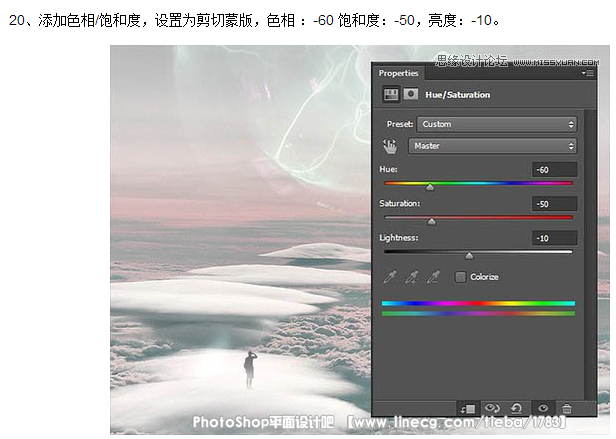Reset adjustment to defaults icon
This screenshot has width=616, height=439.
[x=517, y=408]
